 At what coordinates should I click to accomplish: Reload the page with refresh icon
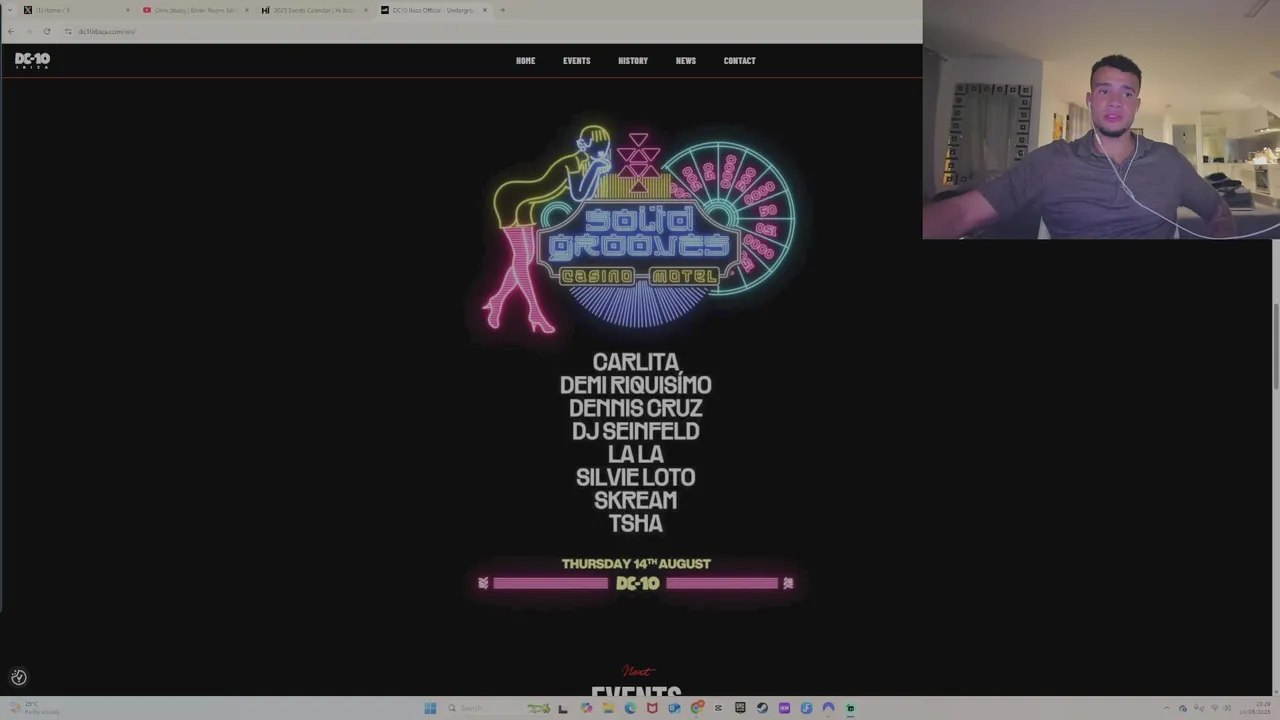click(x=47, y=31)
